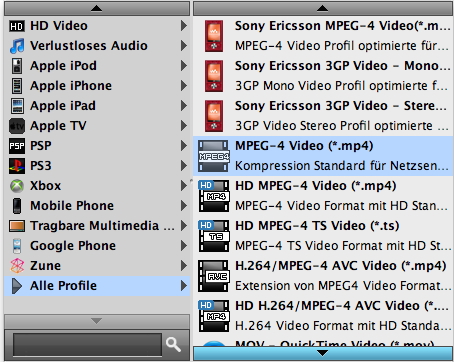Image resolution: width=454 pixels, height=362 pixels.
Task: Expand the HD Video submenu arrow
Action: tap(184, 26)
